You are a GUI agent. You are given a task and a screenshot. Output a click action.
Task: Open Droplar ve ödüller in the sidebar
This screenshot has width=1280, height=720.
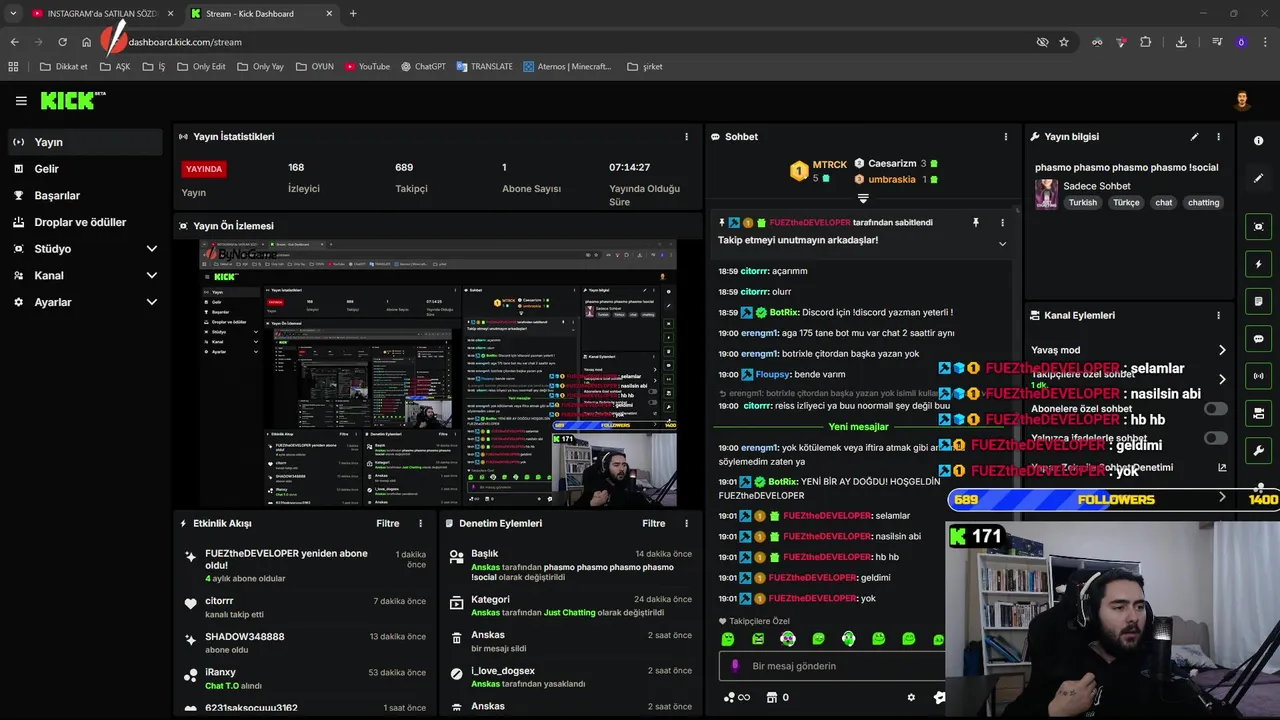coord(85,222)
